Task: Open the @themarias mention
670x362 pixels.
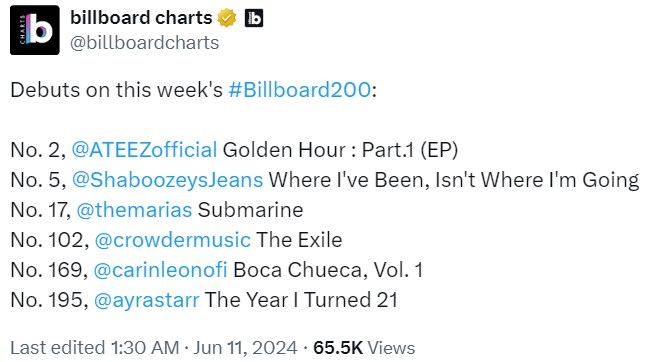Action: [134, 210]
